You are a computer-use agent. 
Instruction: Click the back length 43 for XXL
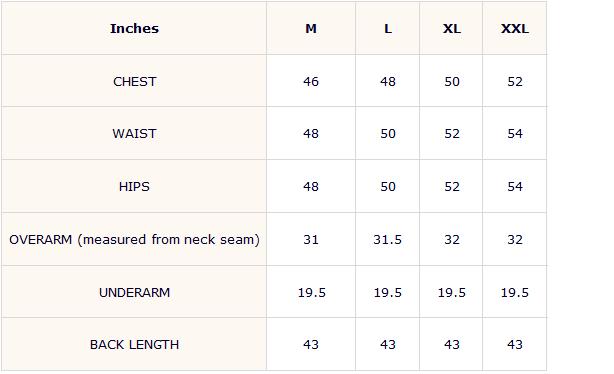click(x=515, y=345)
